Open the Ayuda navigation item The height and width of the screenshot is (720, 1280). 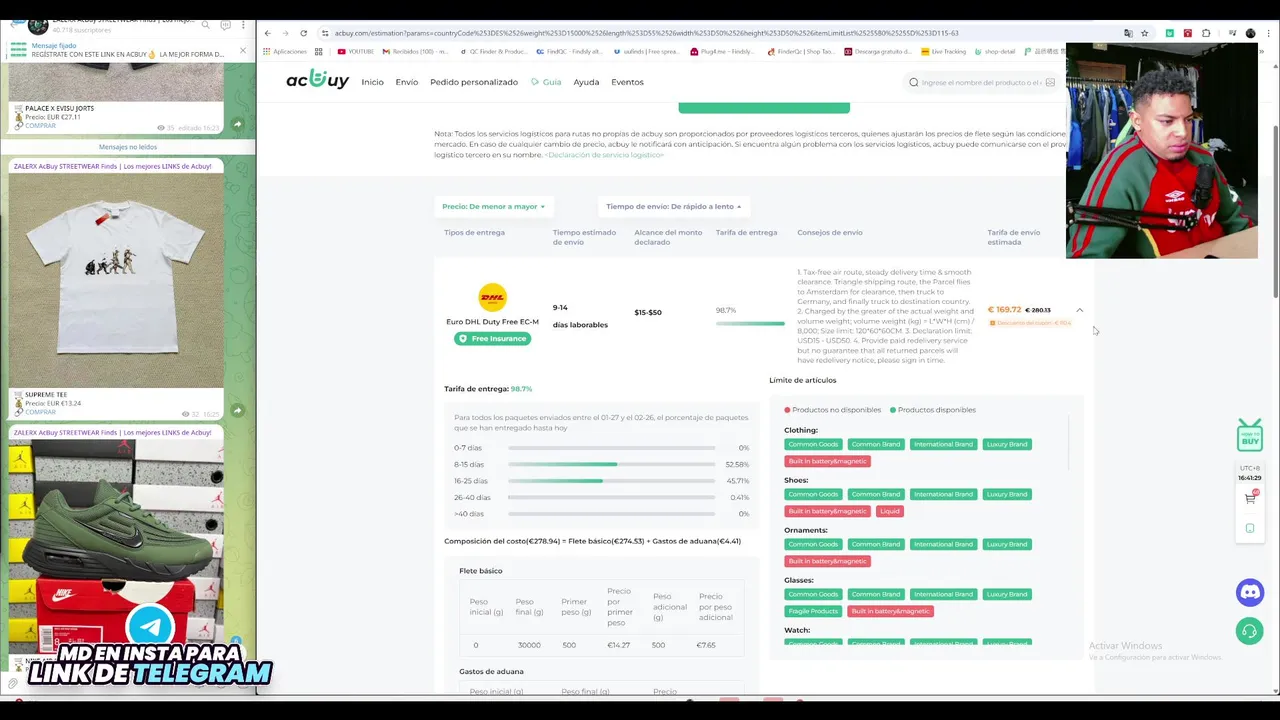click(x=586, y=82)
